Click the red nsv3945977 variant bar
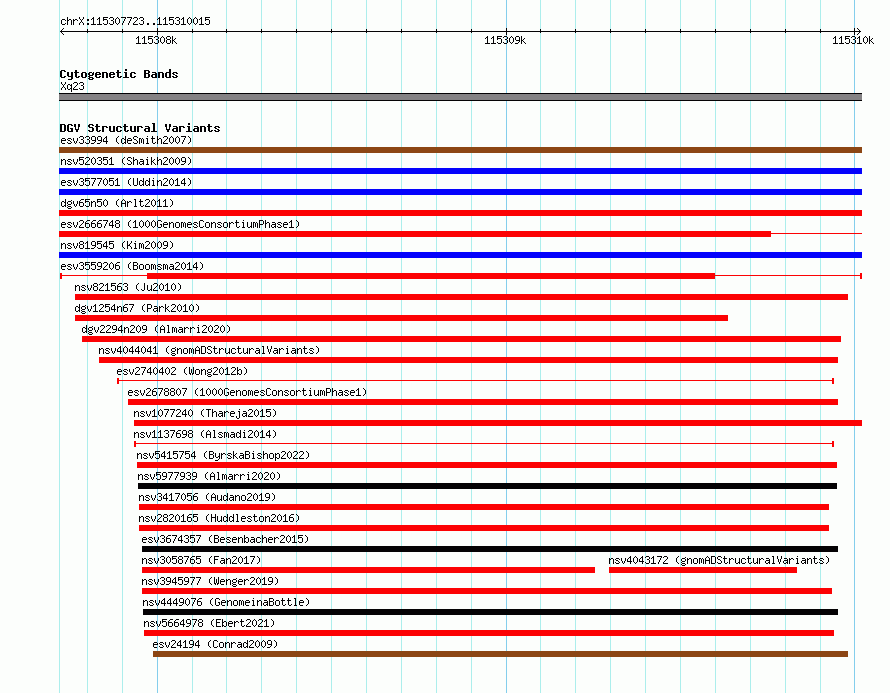The image size is (890, 693). [x=487, y=591]
